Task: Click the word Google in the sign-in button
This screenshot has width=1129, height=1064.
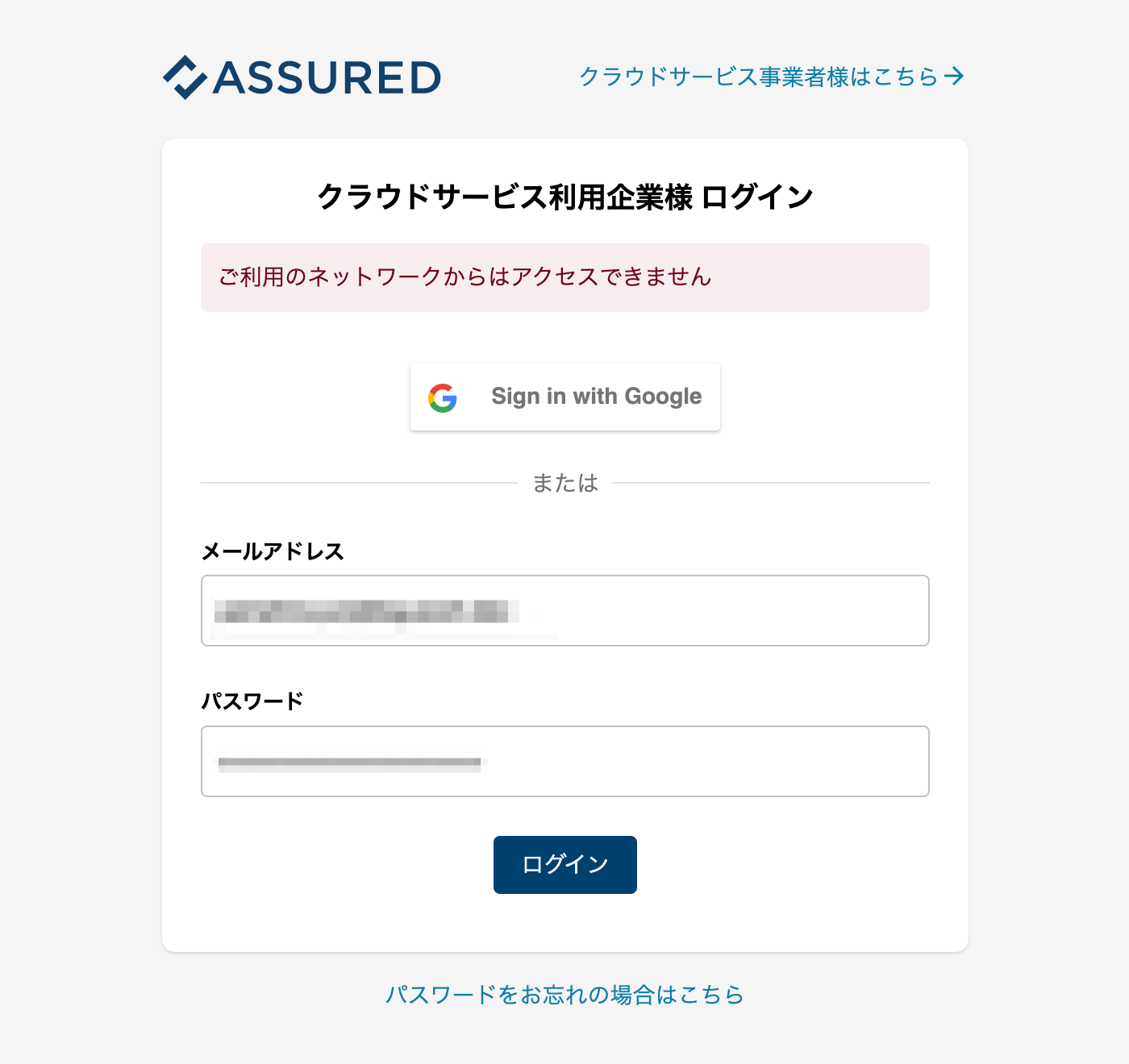Action: coord(663,397)
